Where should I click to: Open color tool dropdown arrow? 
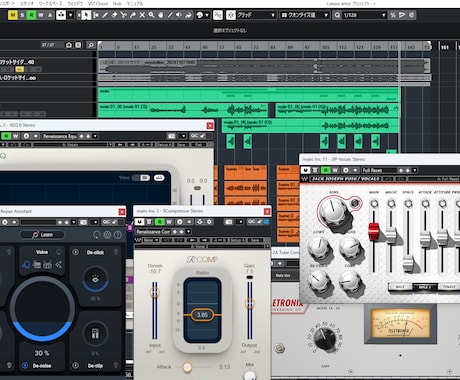pos(207,15)
